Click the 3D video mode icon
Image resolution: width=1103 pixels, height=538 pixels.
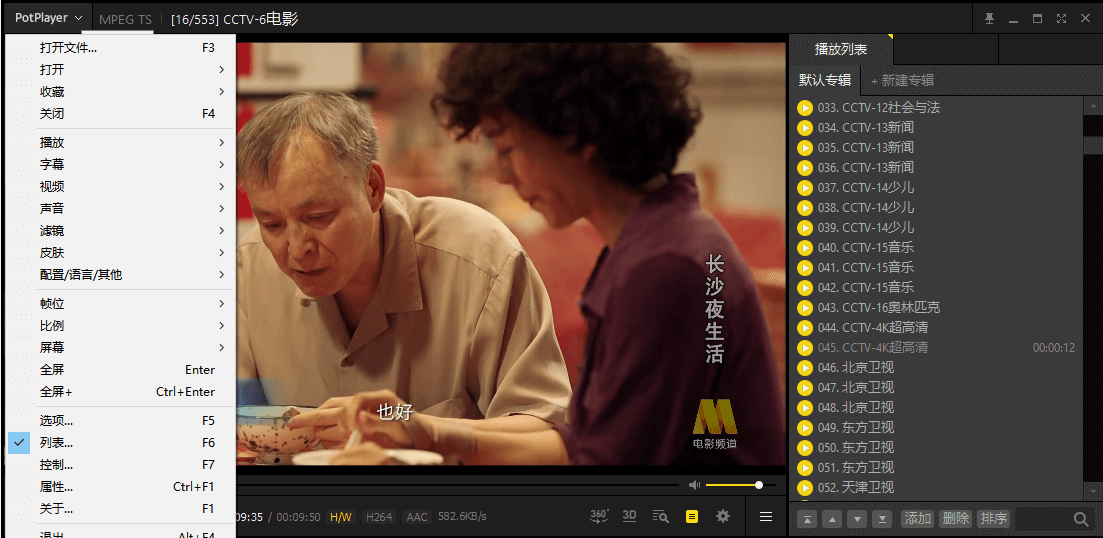pyautogui.click(x=629, y=516)
